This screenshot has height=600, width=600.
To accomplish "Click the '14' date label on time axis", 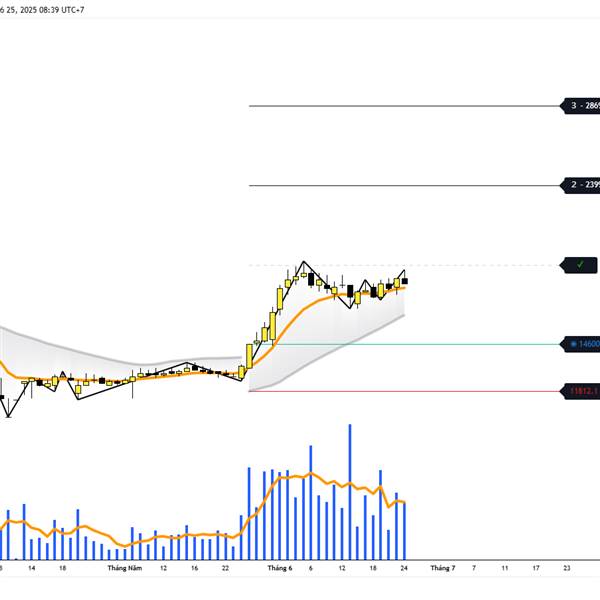I will coord(31,568).
